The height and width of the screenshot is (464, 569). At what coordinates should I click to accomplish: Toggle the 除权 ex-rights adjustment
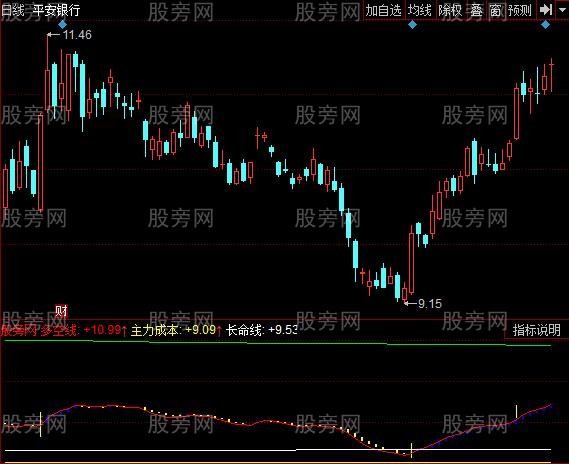(x=450, y=11)
